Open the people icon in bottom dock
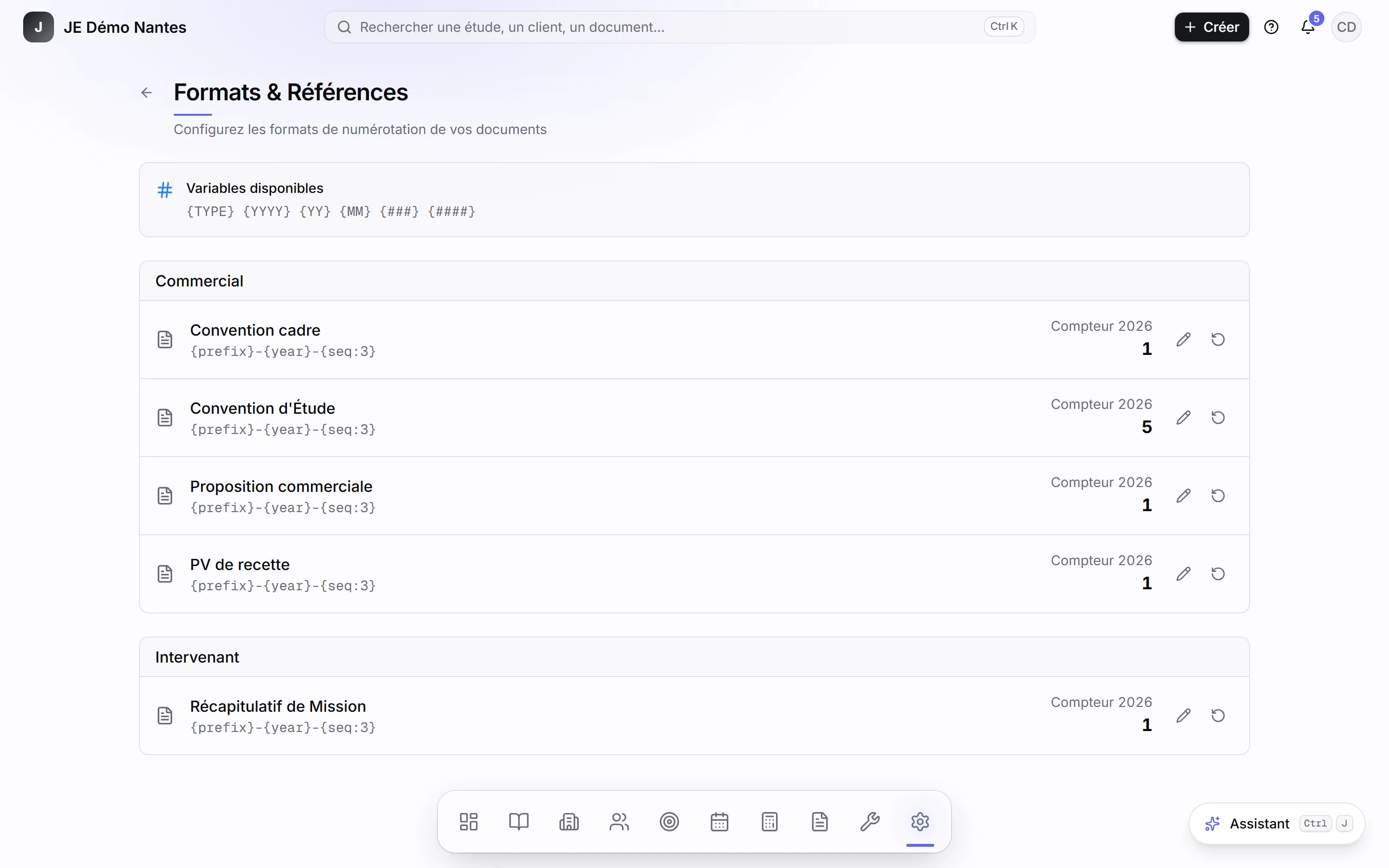This screenshot has width=1389, height=868. click(619, 822)
